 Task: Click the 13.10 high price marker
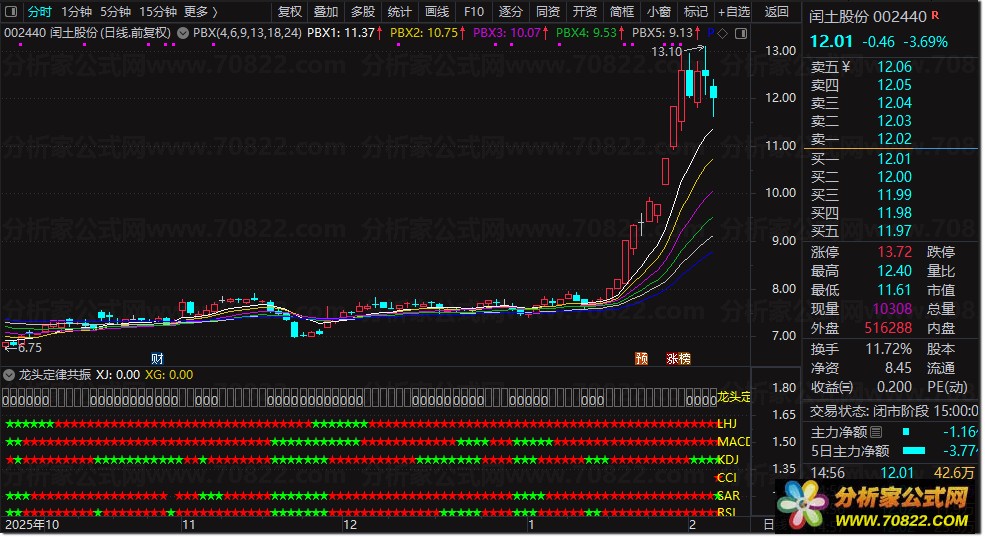click(666, 52)
